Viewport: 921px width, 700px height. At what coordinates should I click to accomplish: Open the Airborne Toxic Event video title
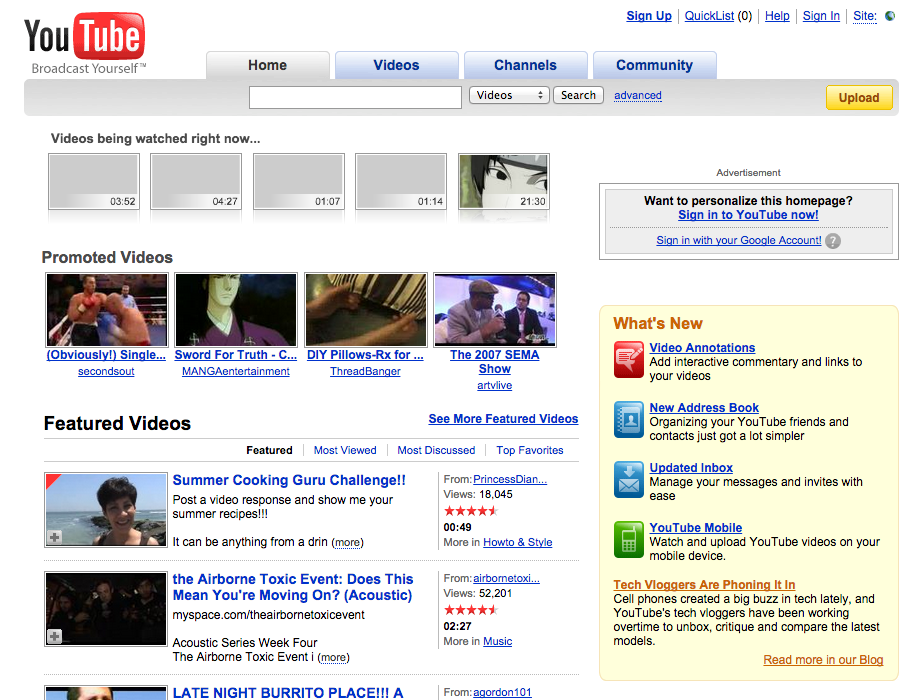click(x=293, y=587)
